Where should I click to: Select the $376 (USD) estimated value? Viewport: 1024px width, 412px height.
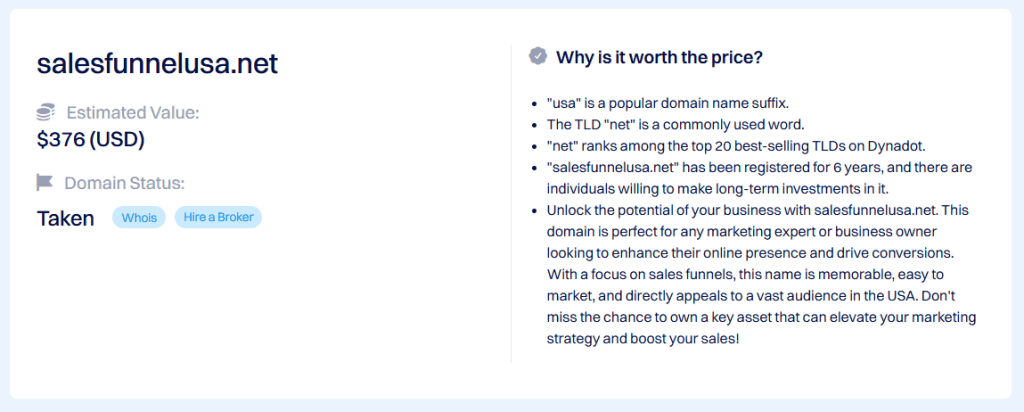pos(91,140)
